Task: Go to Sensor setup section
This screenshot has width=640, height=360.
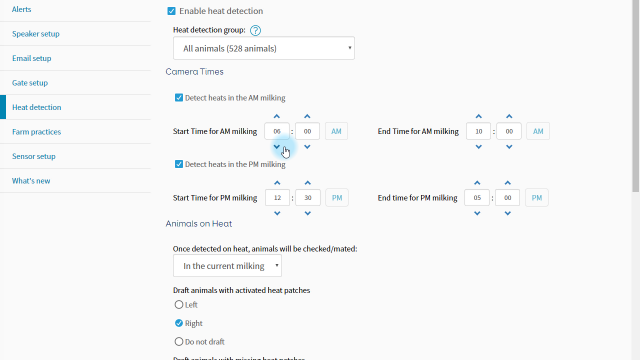Action: click(x=33, y=156)
